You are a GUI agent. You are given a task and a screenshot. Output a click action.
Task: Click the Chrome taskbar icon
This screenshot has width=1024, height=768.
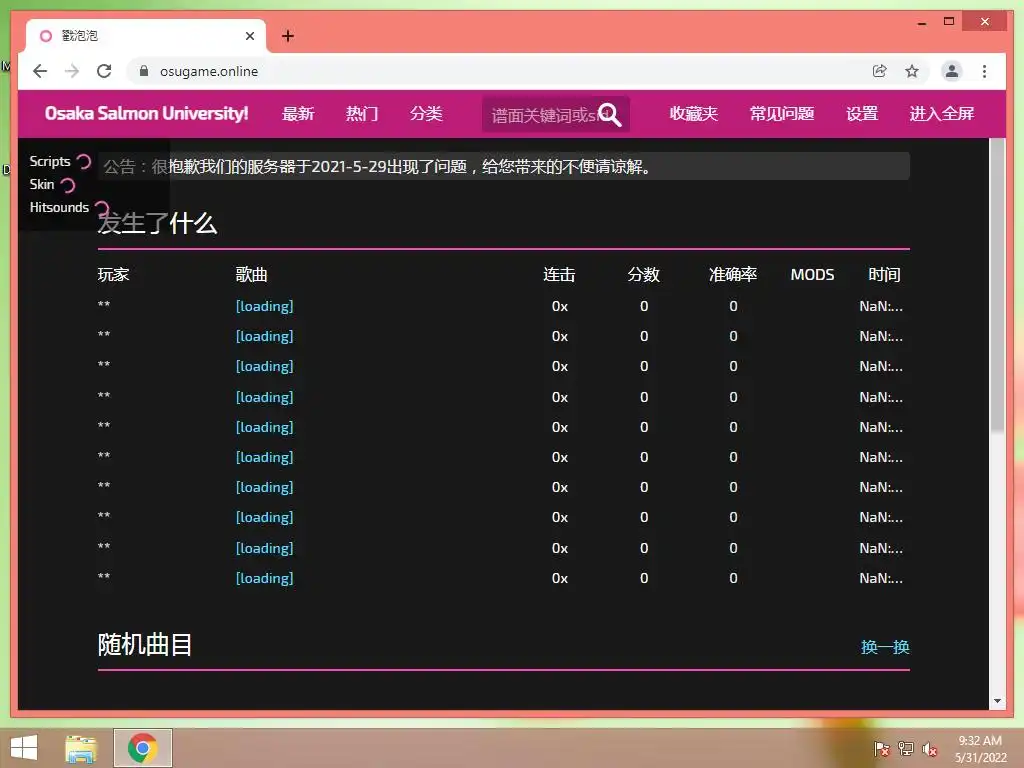point(143,748)
